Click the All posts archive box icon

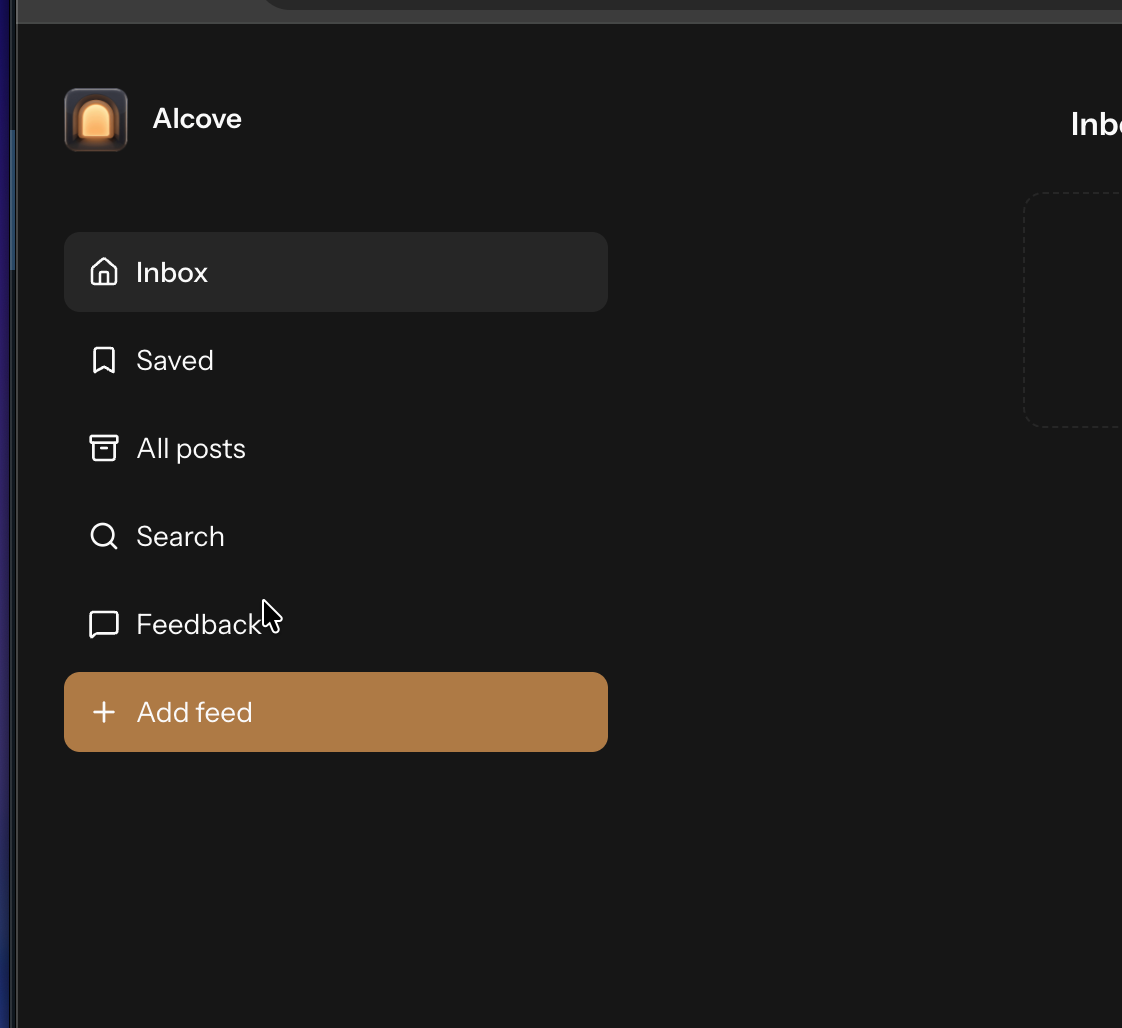point(104,448)
